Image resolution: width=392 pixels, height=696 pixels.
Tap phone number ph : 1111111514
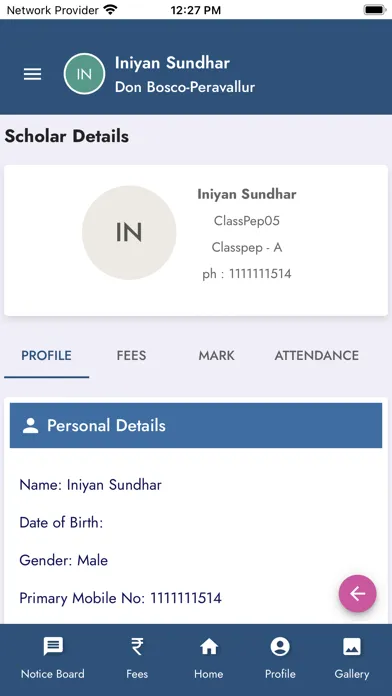pyautogui.click(x=247, y=274)
